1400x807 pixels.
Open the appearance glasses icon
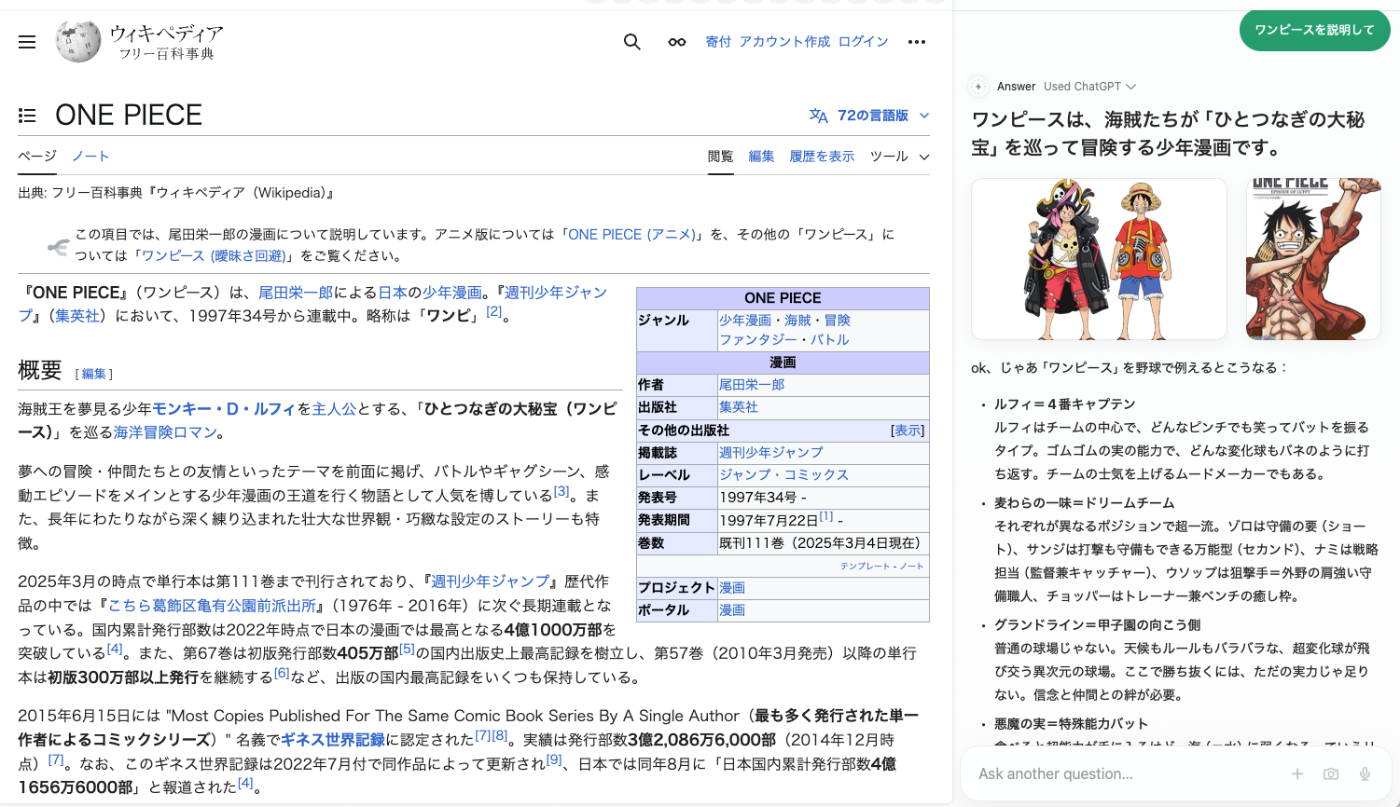[677, 42]
